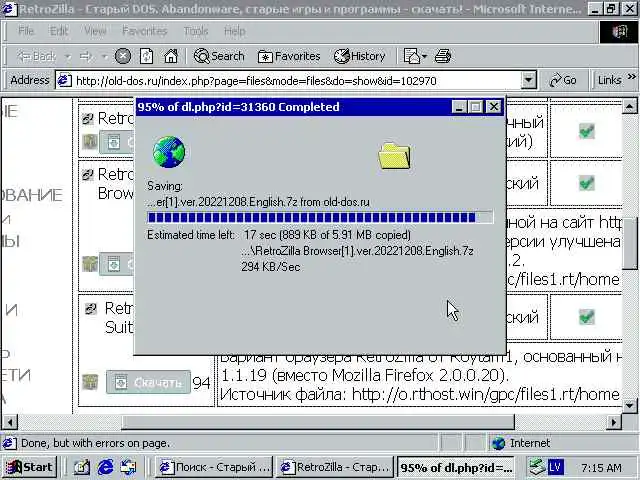
Task: Go back with the Back toolbar button
Action: (x=37, y=56)
